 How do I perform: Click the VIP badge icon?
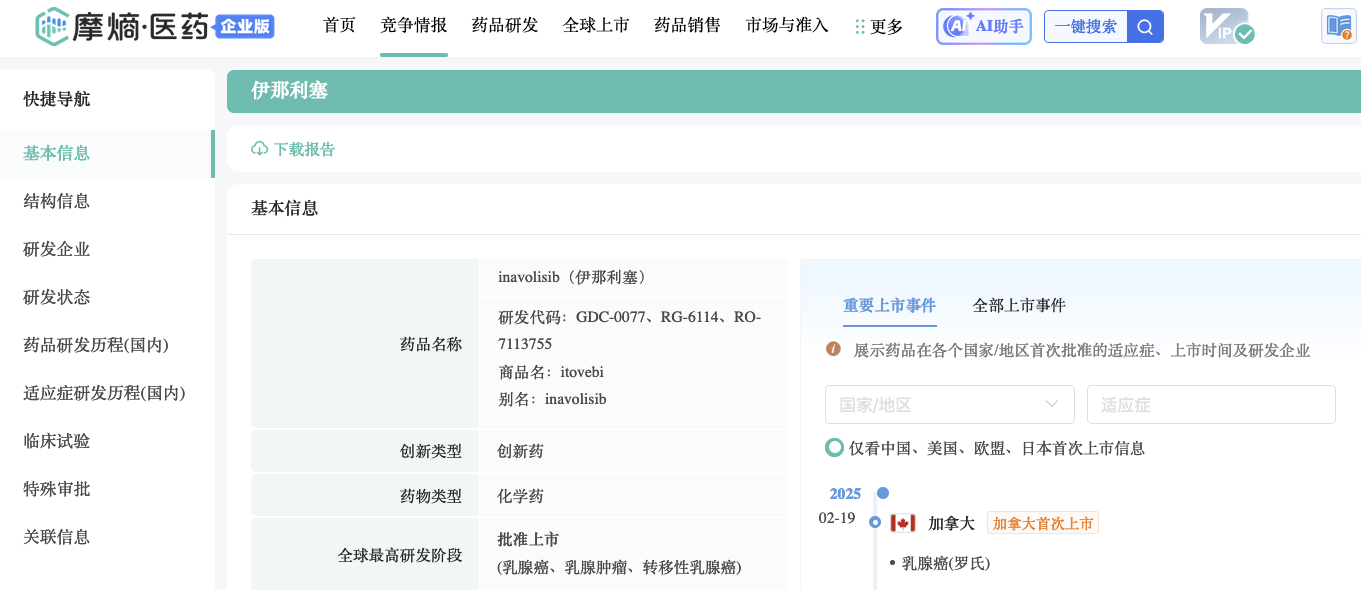tap(1226, 27)
